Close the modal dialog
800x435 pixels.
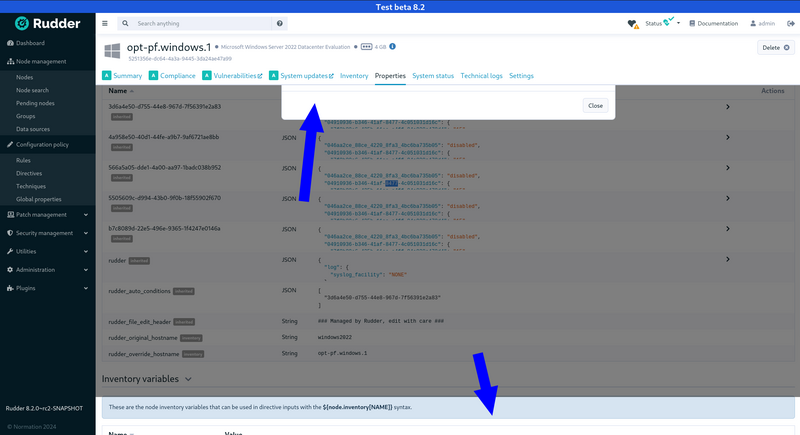[595, 106]
